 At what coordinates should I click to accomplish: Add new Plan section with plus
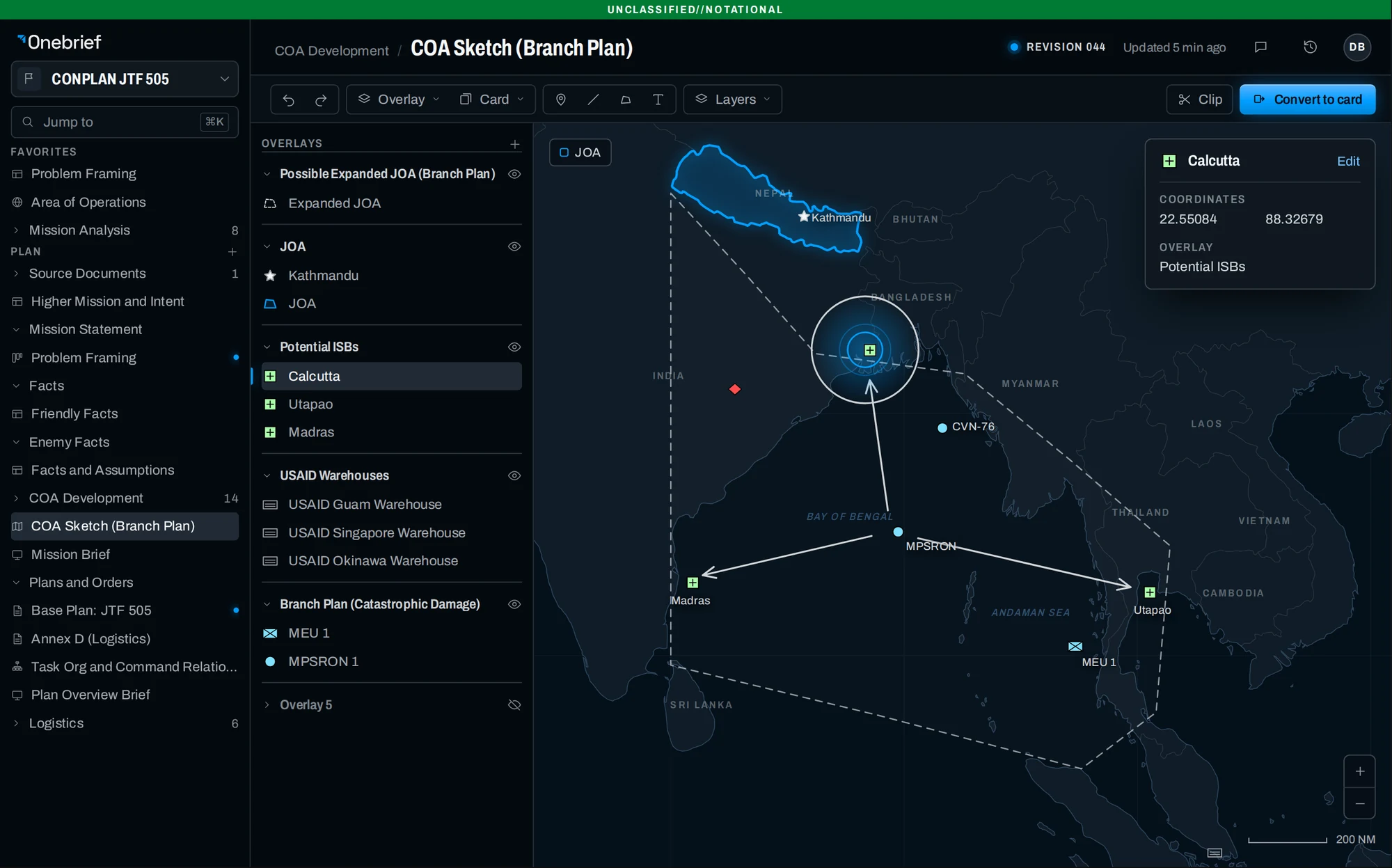[x=232, y=251]
